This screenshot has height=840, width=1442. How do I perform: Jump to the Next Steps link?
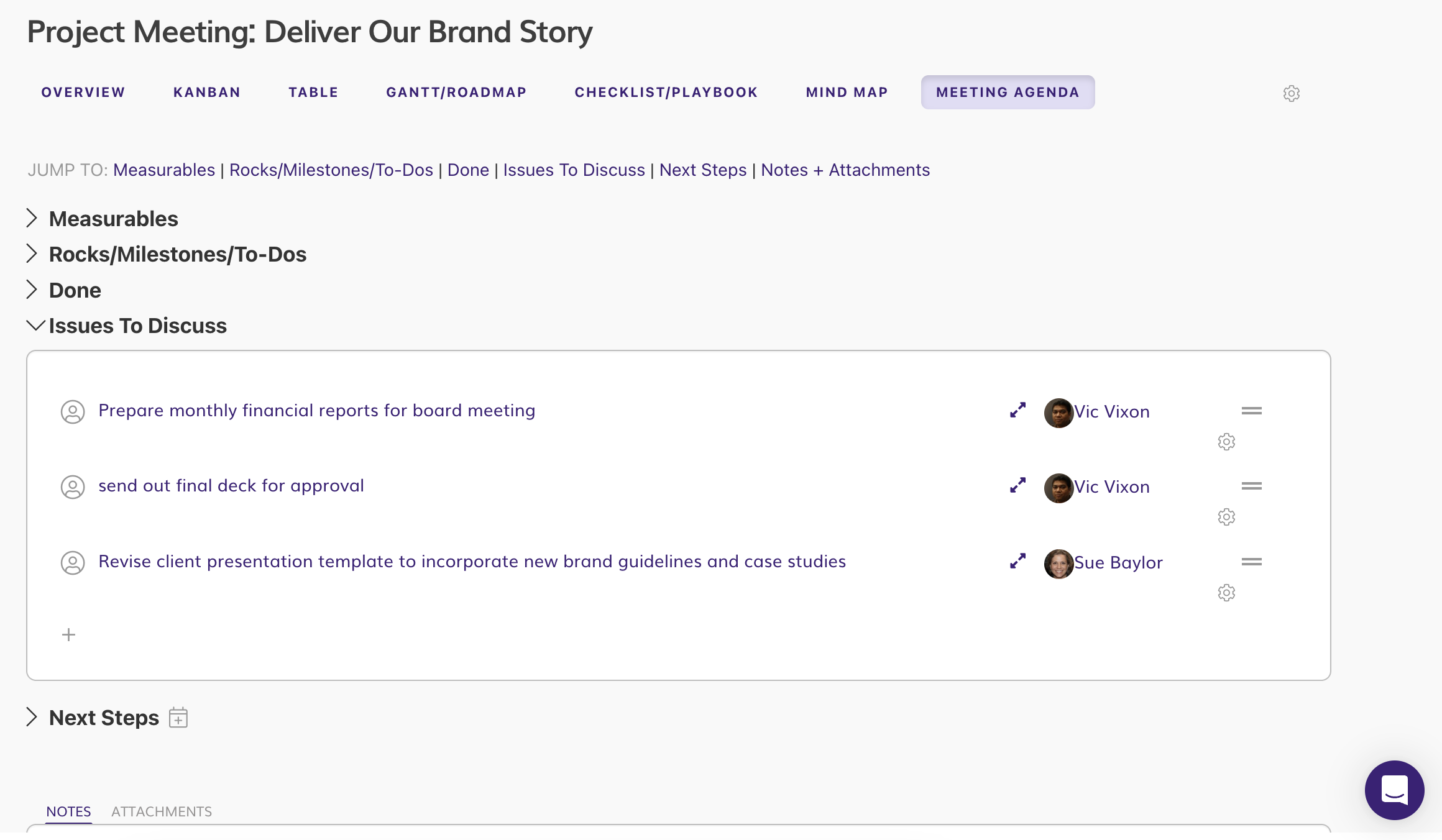coord(702,170)
